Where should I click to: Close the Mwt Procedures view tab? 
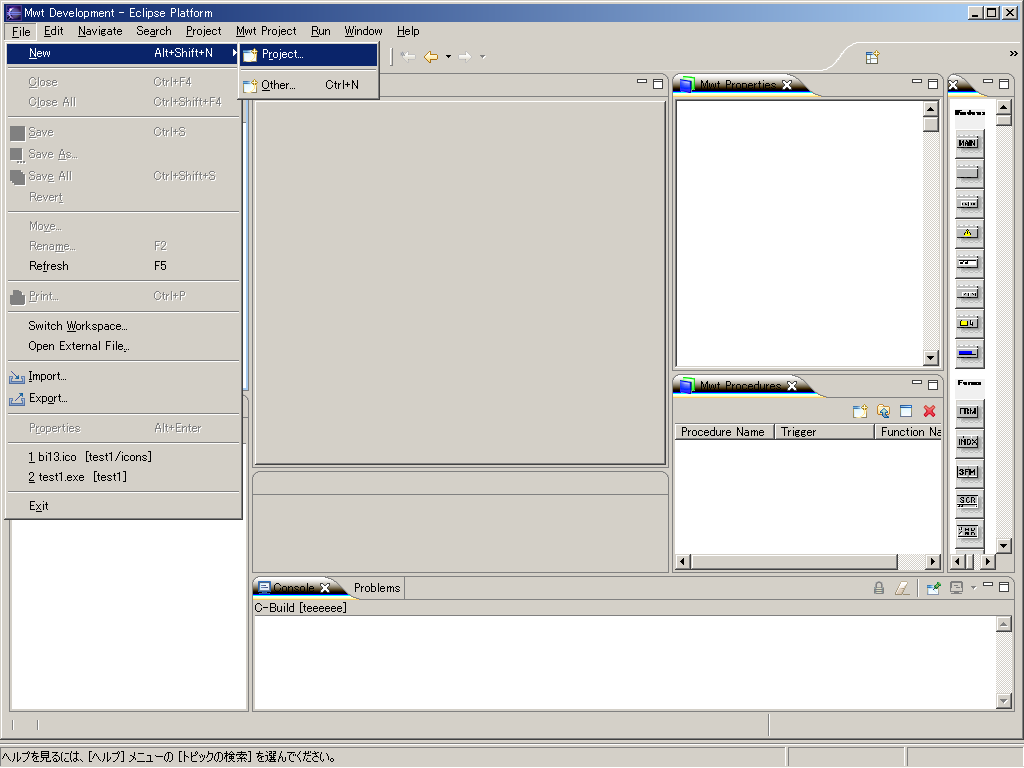pos(792,386)
